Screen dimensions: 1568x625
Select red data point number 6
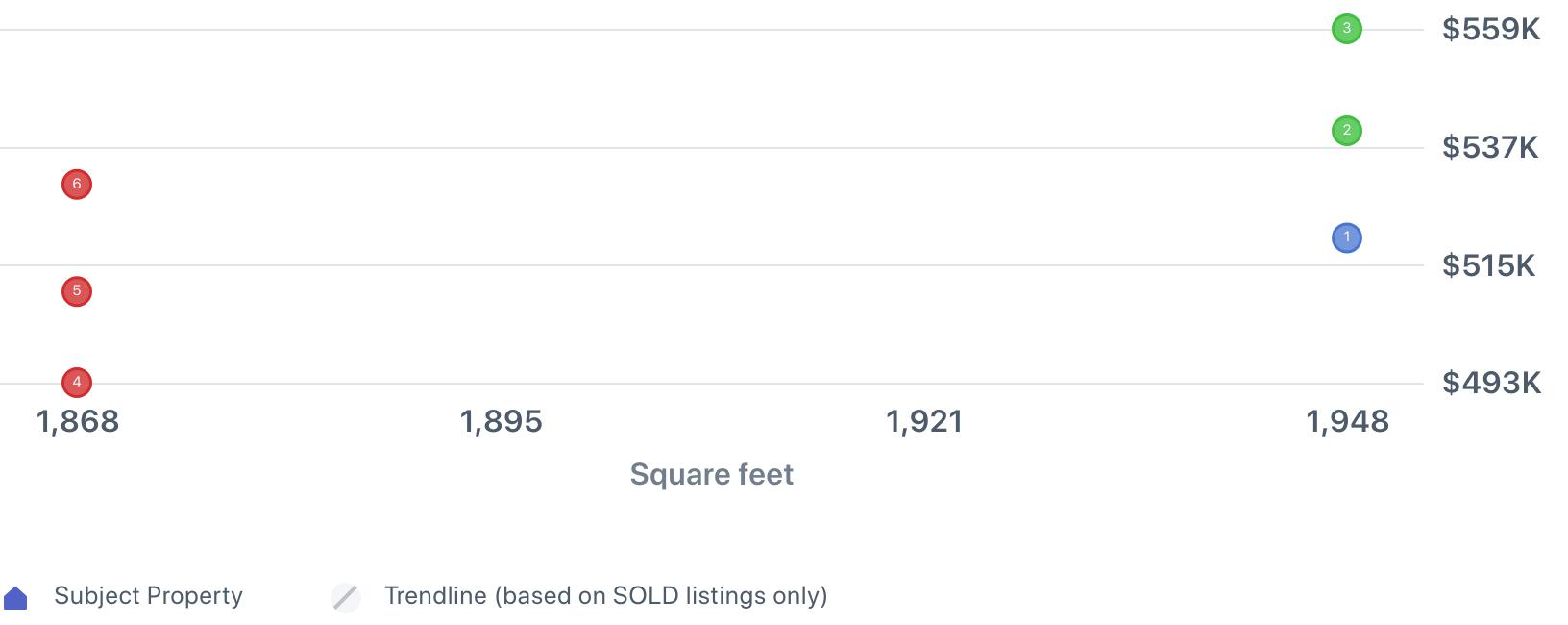pyautogui.click(x=77, y=185)
